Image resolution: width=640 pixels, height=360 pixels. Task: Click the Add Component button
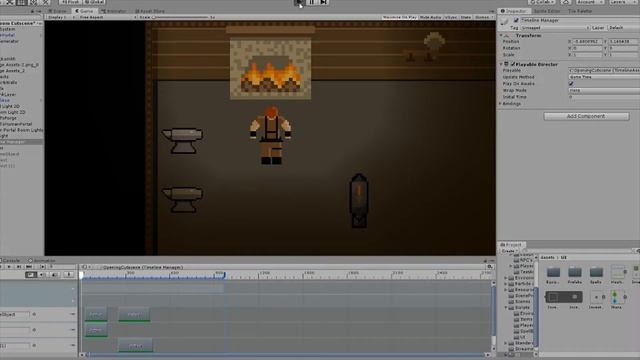[x=586, y=116]
